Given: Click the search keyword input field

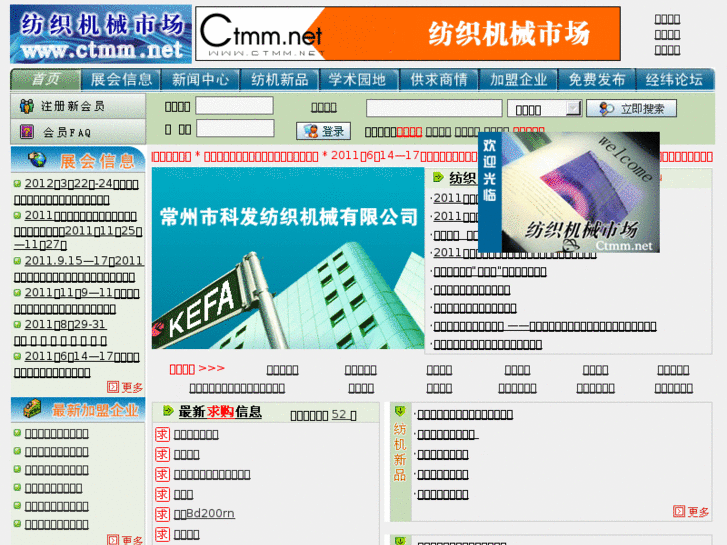Looking at the screenshot, I should (434, 108).
